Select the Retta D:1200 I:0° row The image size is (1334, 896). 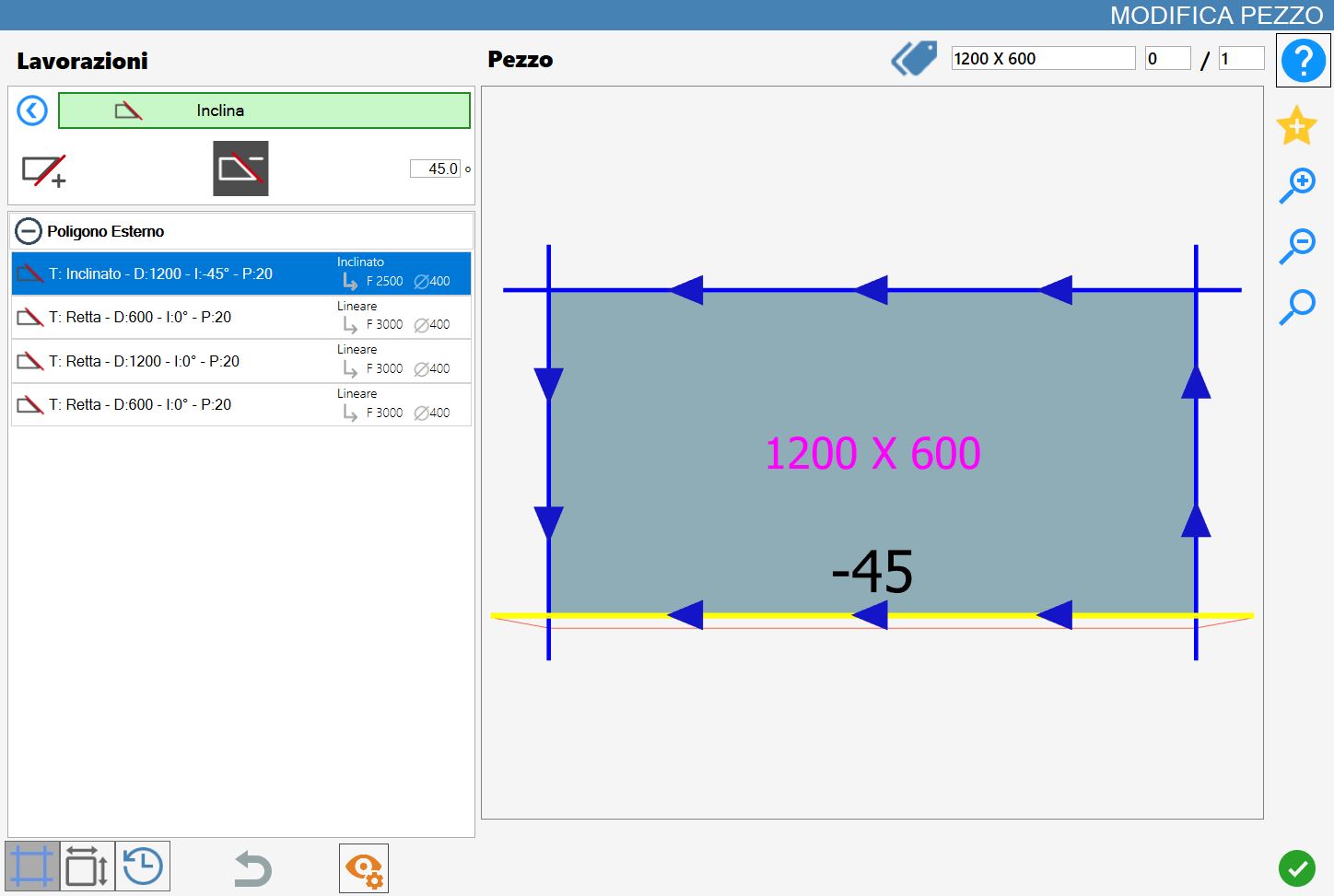(x=241, y=361)
